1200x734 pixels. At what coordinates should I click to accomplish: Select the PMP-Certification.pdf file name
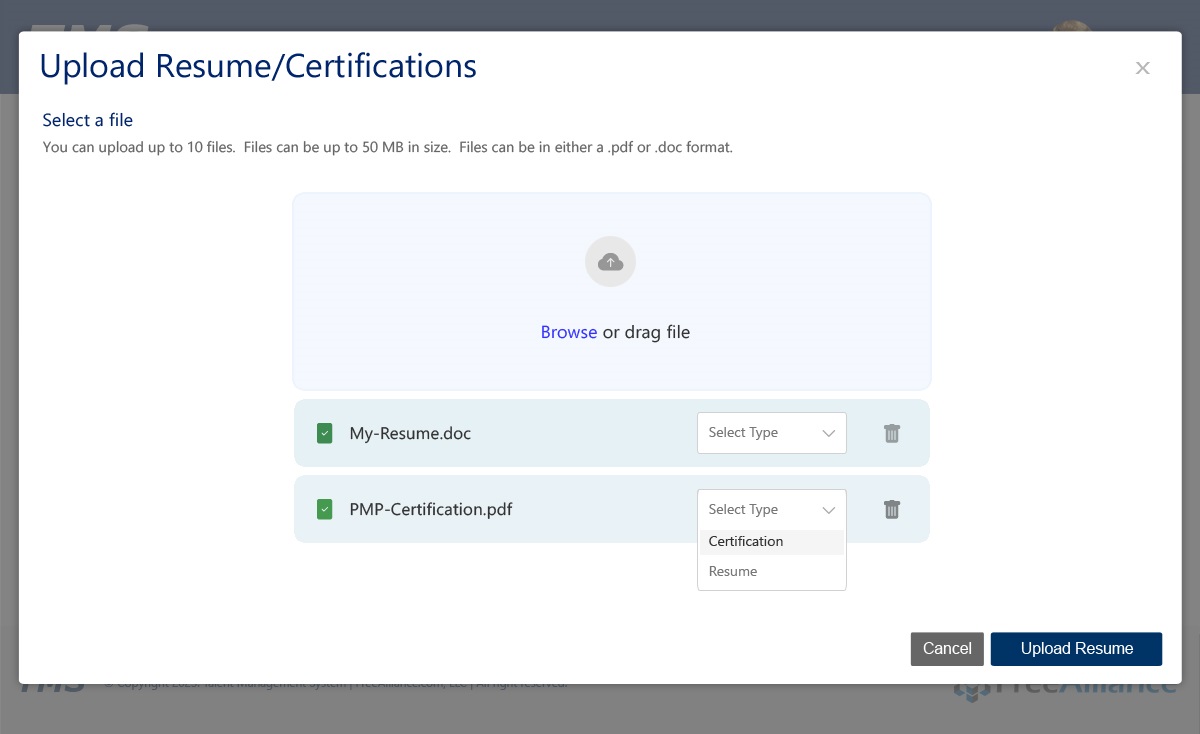click(x=430, y=509)
